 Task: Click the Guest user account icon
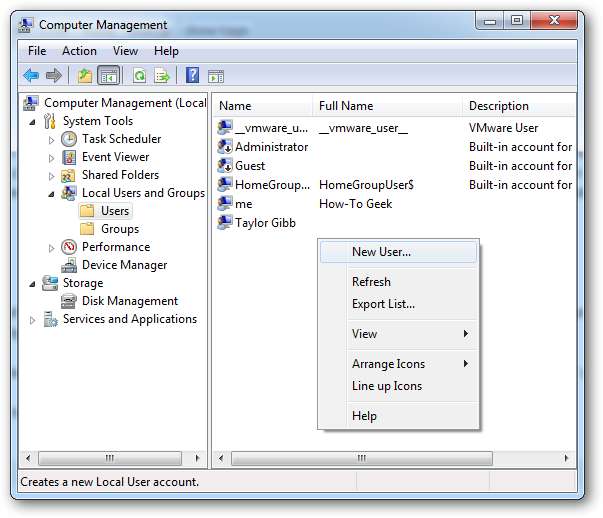tap(225, 166)
